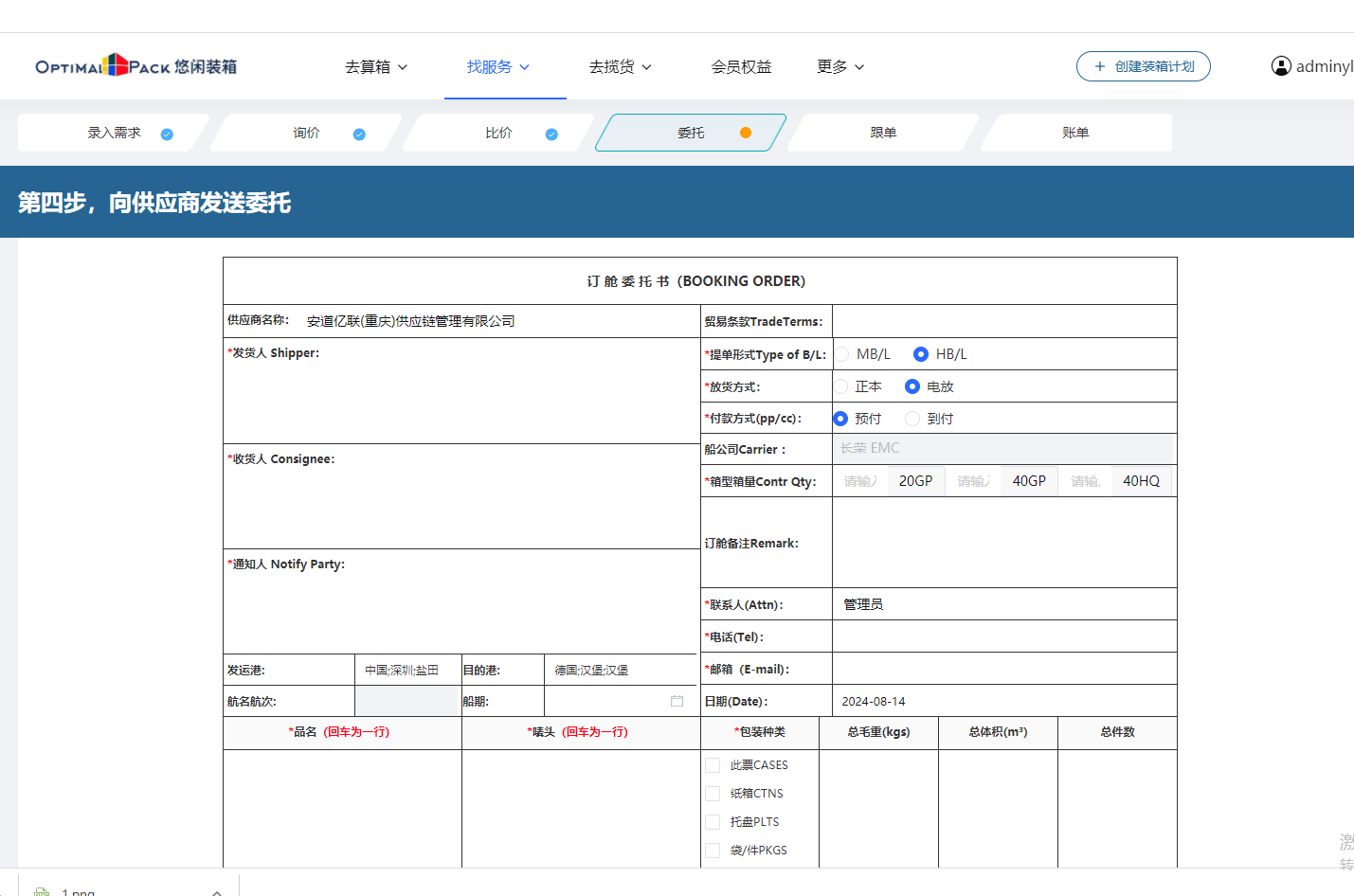Go to the 录入需求 step tab
The width and height of the screenshot is (1354, 896).
point(114,133)
